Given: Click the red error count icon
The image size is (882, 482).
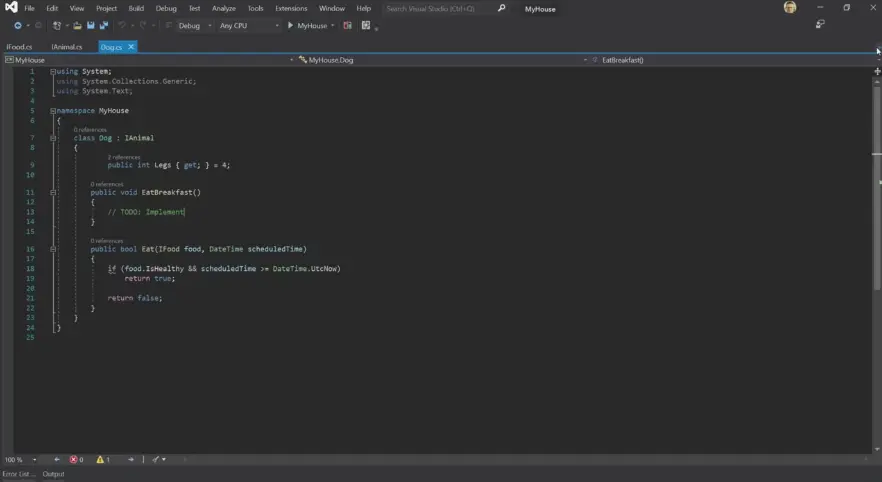Looking at the screenshot, I should point(74,460).
